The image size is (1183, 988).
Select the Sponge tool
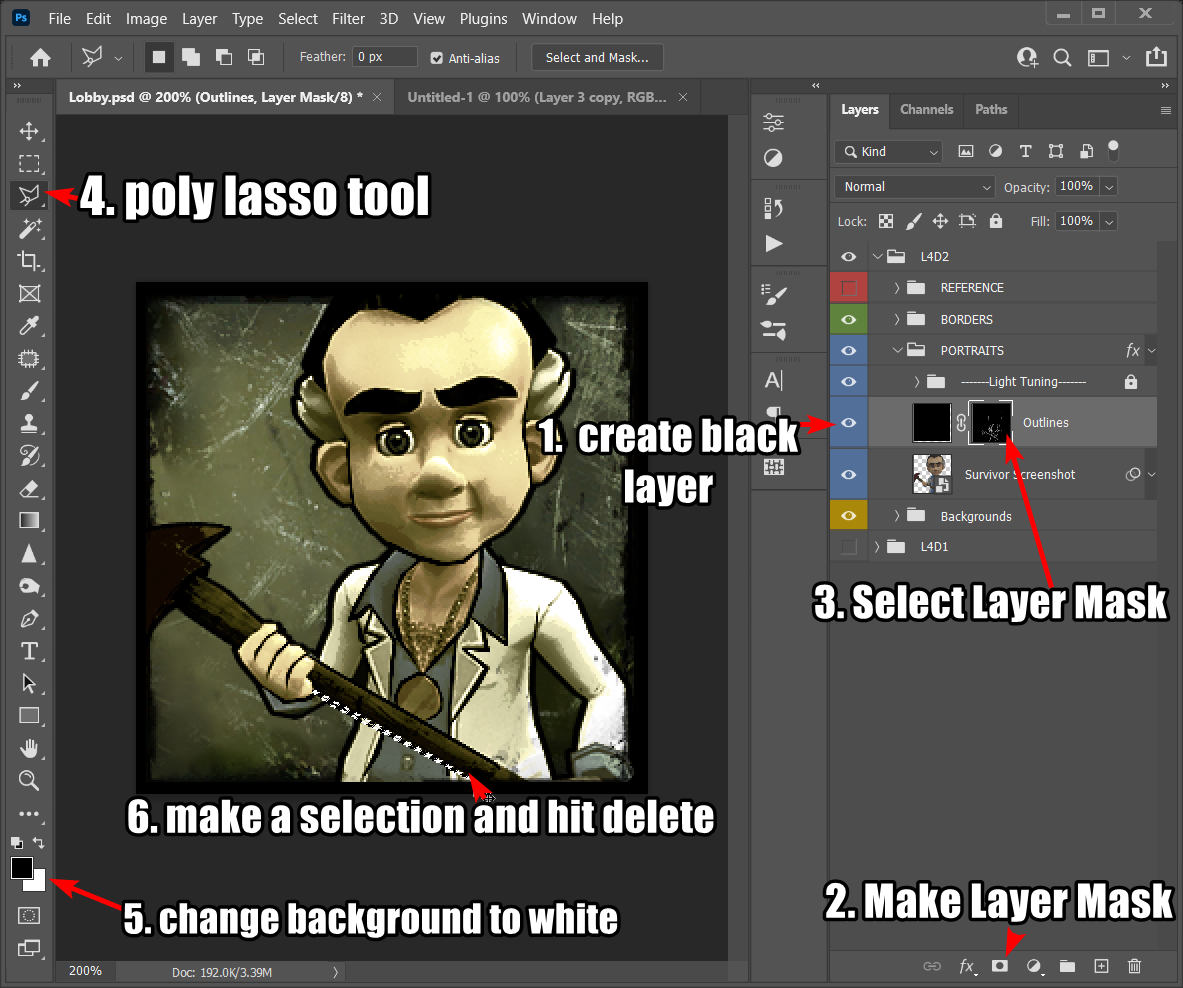point(29,586)
